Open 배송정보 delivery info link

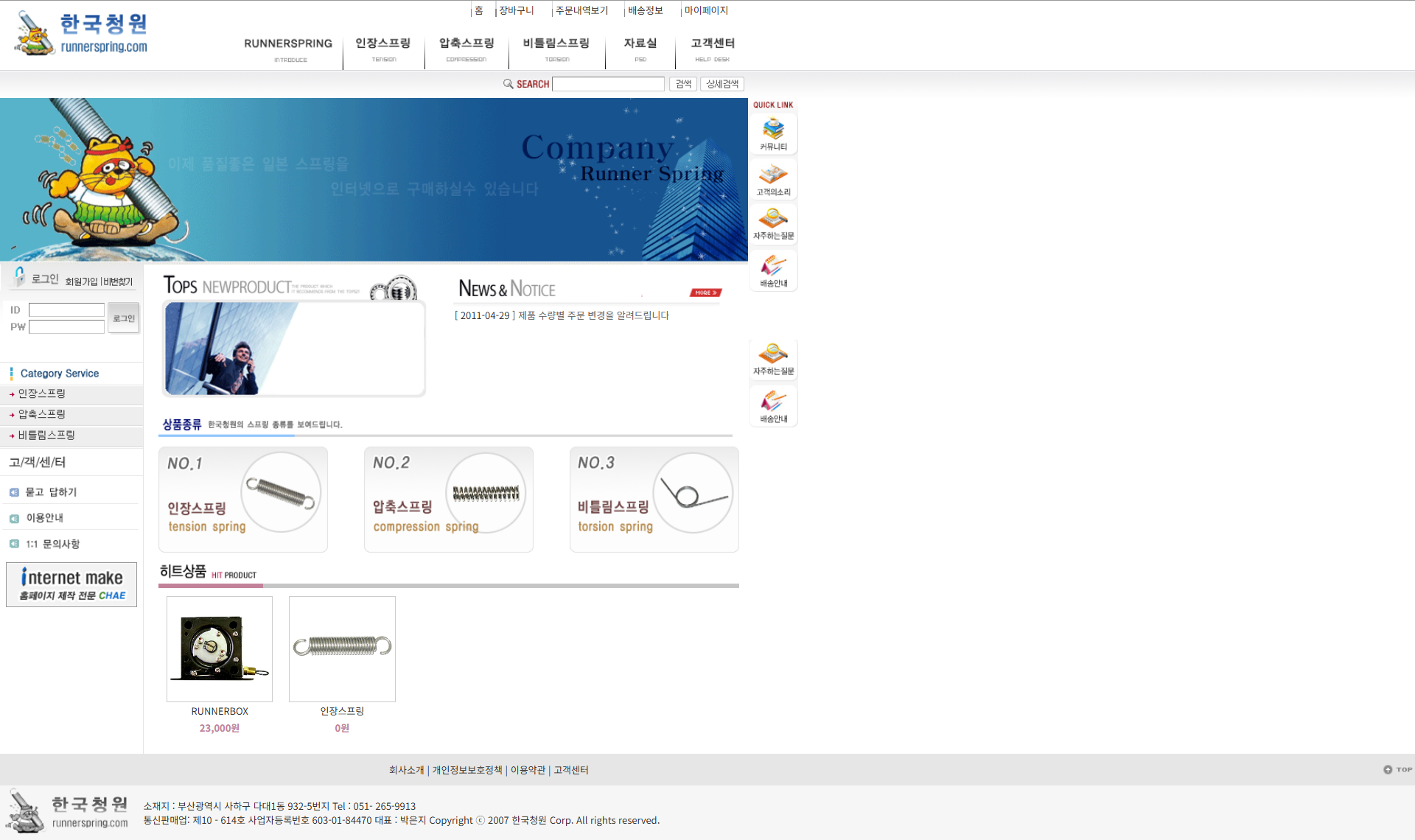(x=646, y=10)
